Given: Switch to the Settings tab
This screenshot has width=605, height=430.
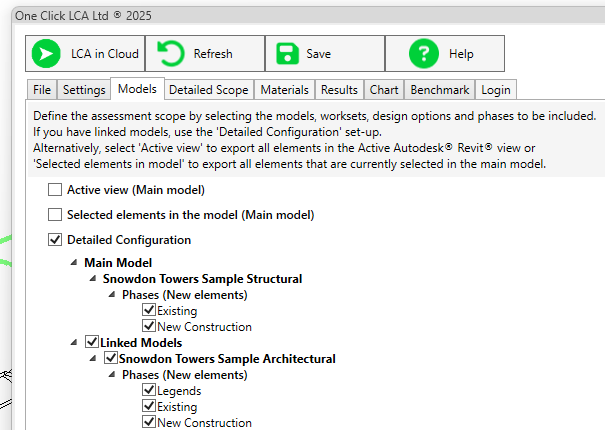Looking at the screenshot, I should (84, 90).
